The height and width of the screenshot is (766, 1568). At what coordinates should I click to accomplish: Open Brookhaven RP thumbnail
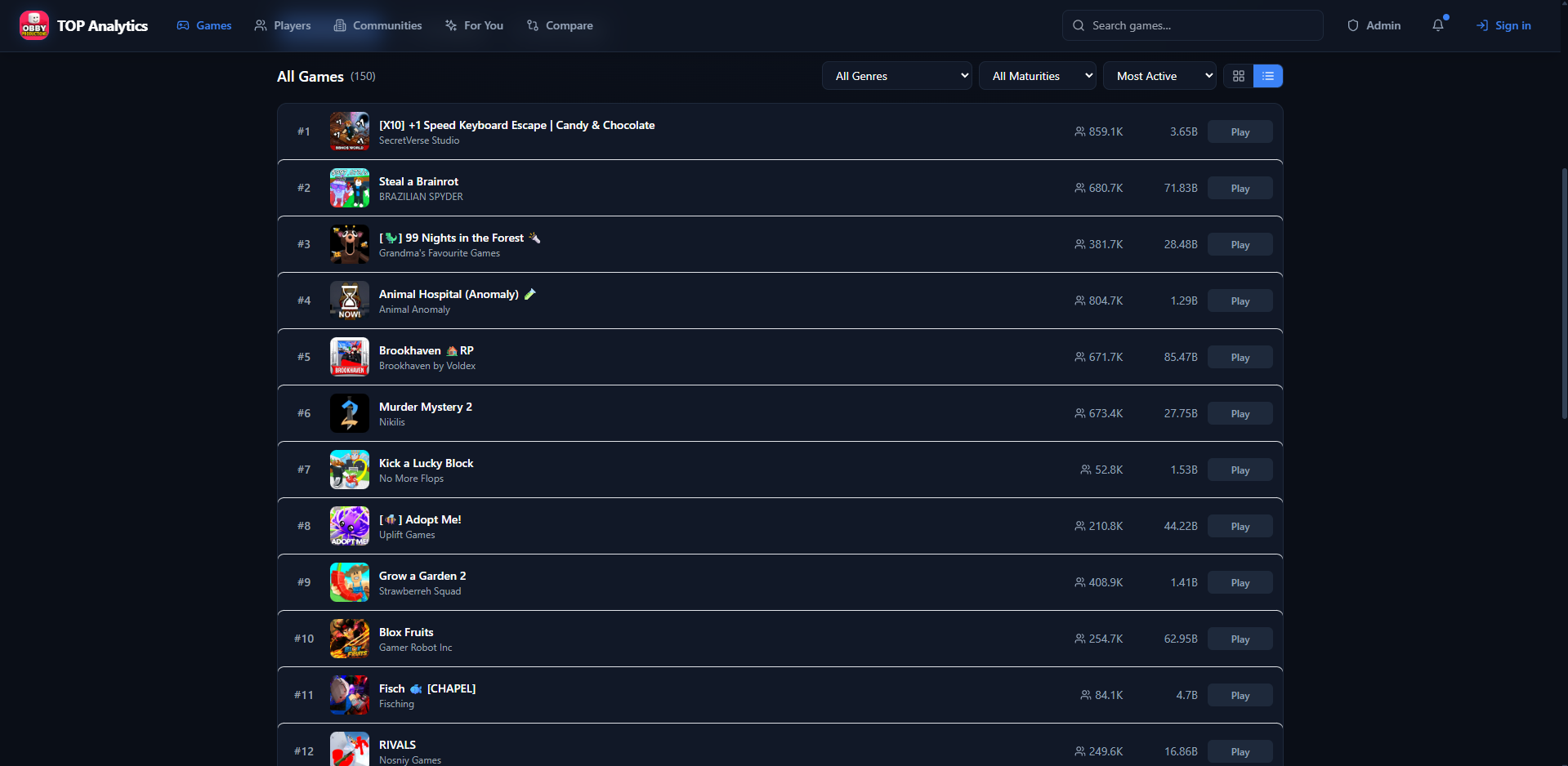point(350,357)
